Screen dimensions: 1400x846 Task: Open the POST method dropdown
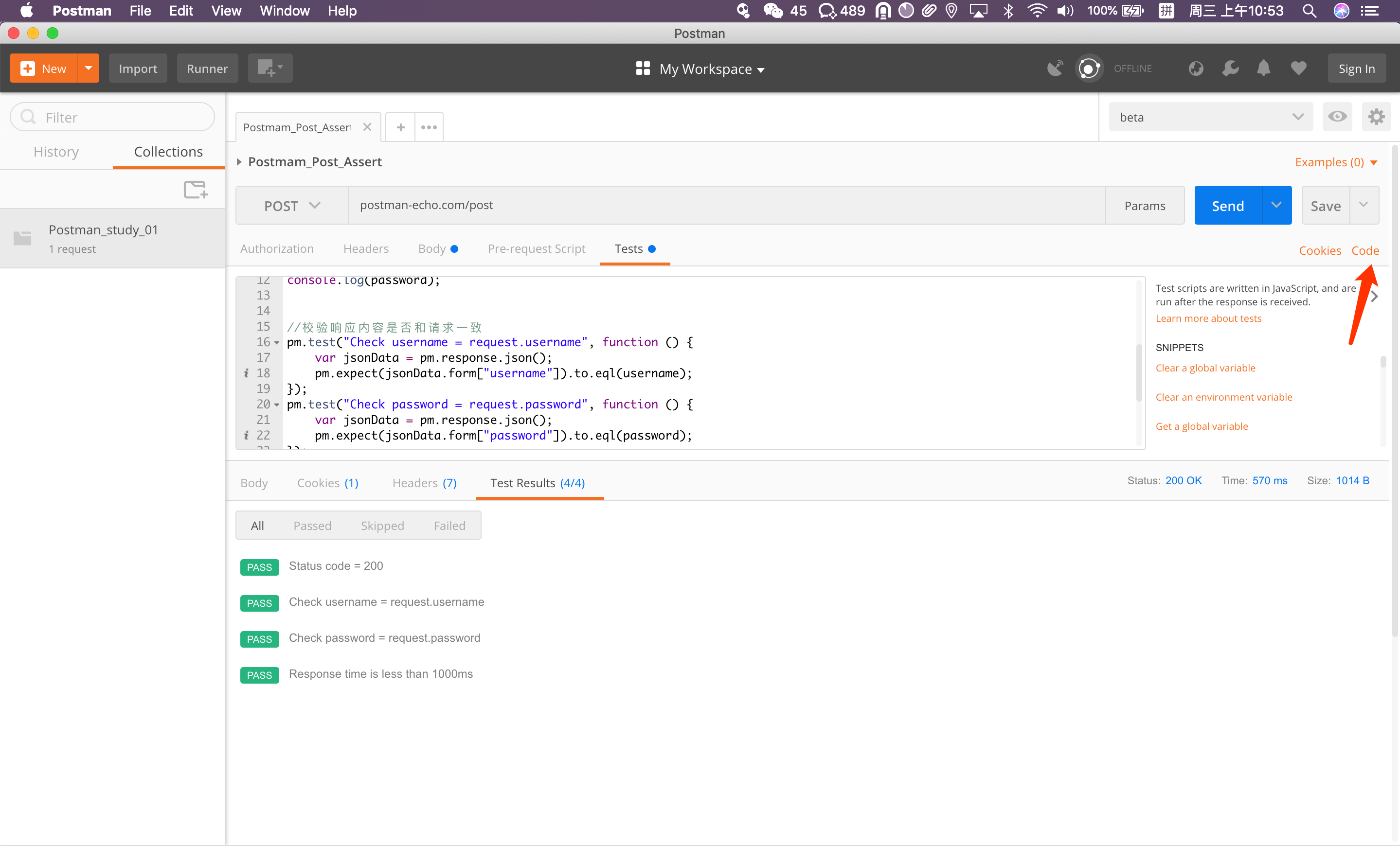[x=291, y=206]
